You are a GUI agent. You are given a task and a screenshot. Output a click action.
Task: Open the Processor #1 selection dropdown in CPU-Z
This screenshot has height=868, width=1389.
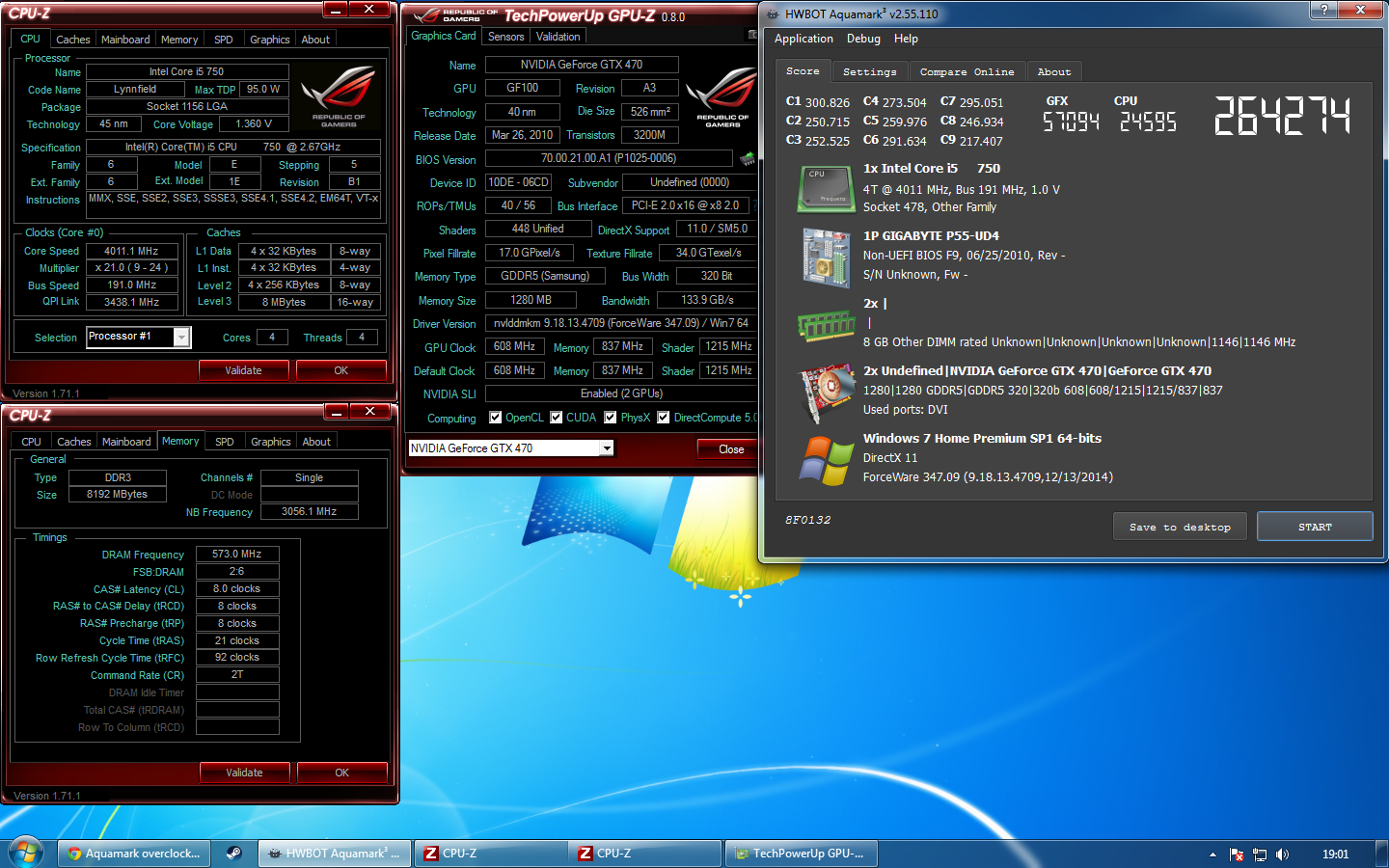point(181,337)
